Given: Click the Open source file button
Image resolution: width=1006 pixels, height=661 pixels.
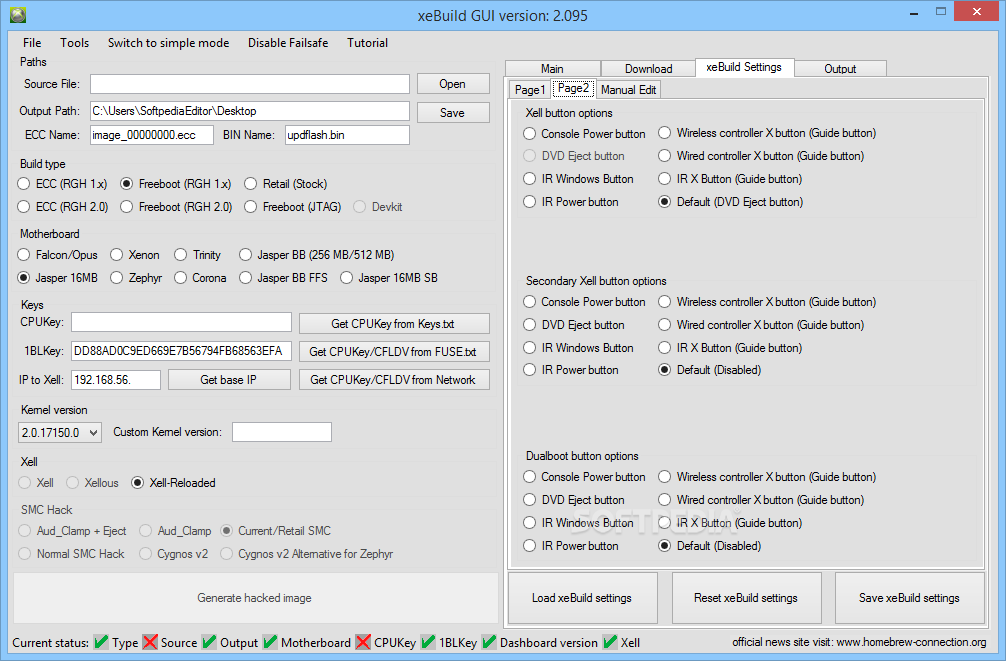Looking at the screenshot, I should (452, 84).
